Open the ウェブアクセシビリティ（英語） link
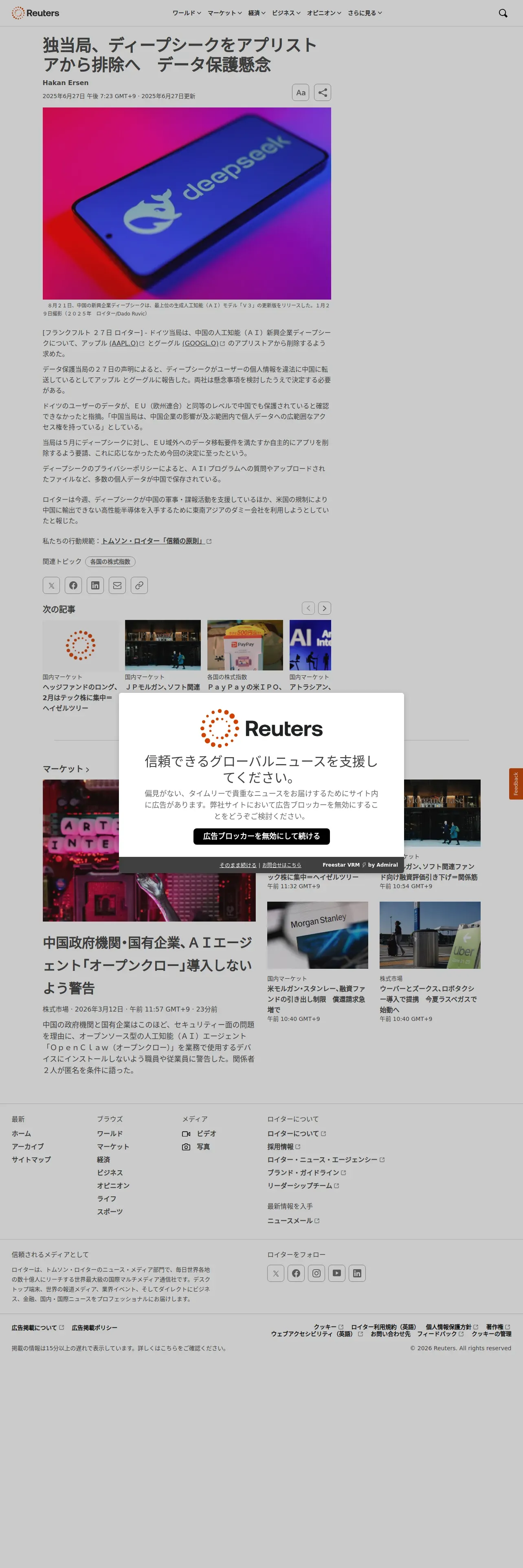The width and height of the screenshot is (523, 1568). (x=316, y=1334)
